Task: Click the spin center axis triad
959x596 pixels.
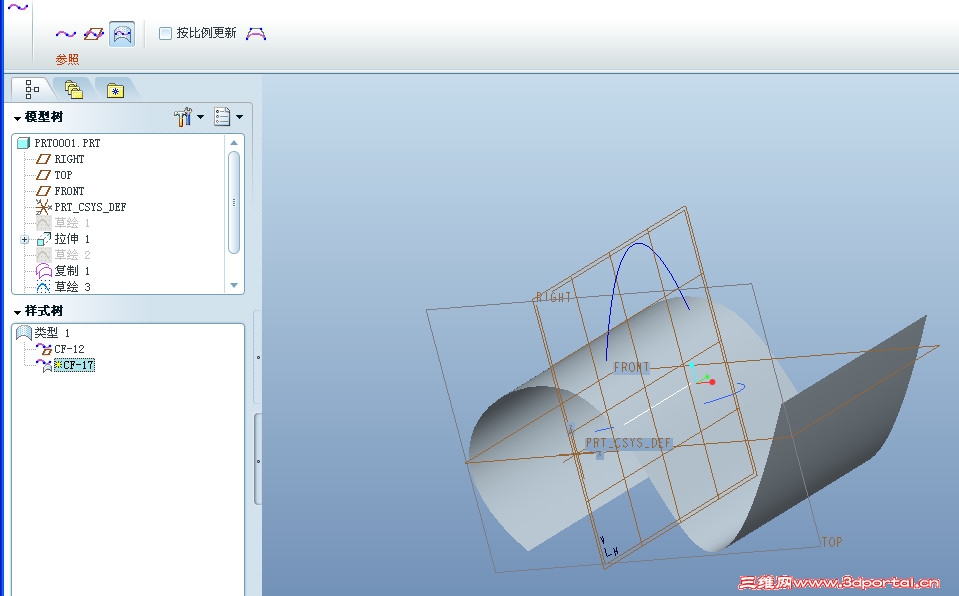Action: (x=702, y=374)
